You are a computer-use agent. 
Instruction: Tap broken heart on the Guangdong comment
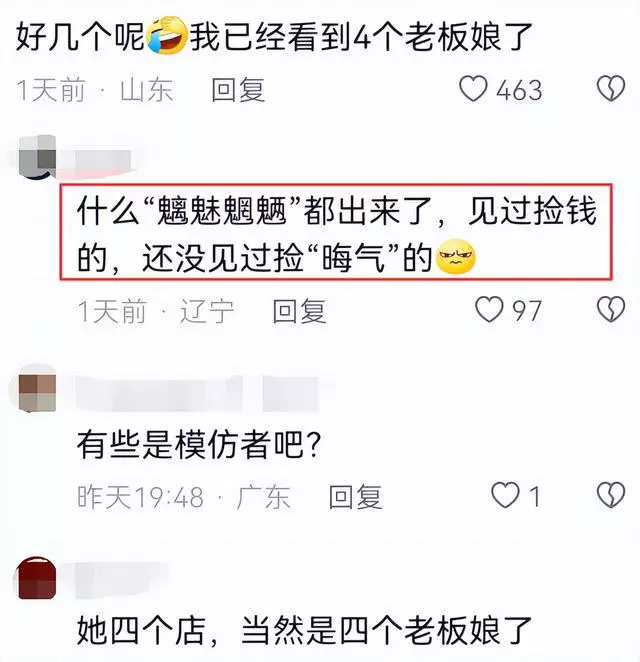(611, 495)
